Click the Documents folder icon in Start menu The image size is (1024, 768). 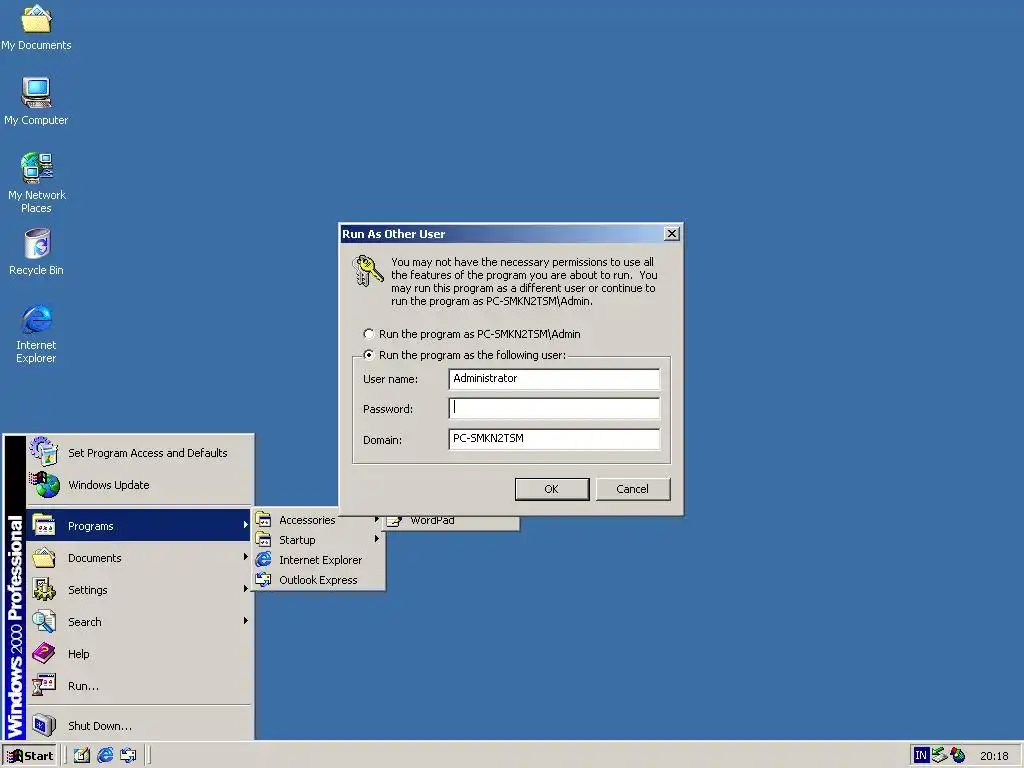(44, 558)
